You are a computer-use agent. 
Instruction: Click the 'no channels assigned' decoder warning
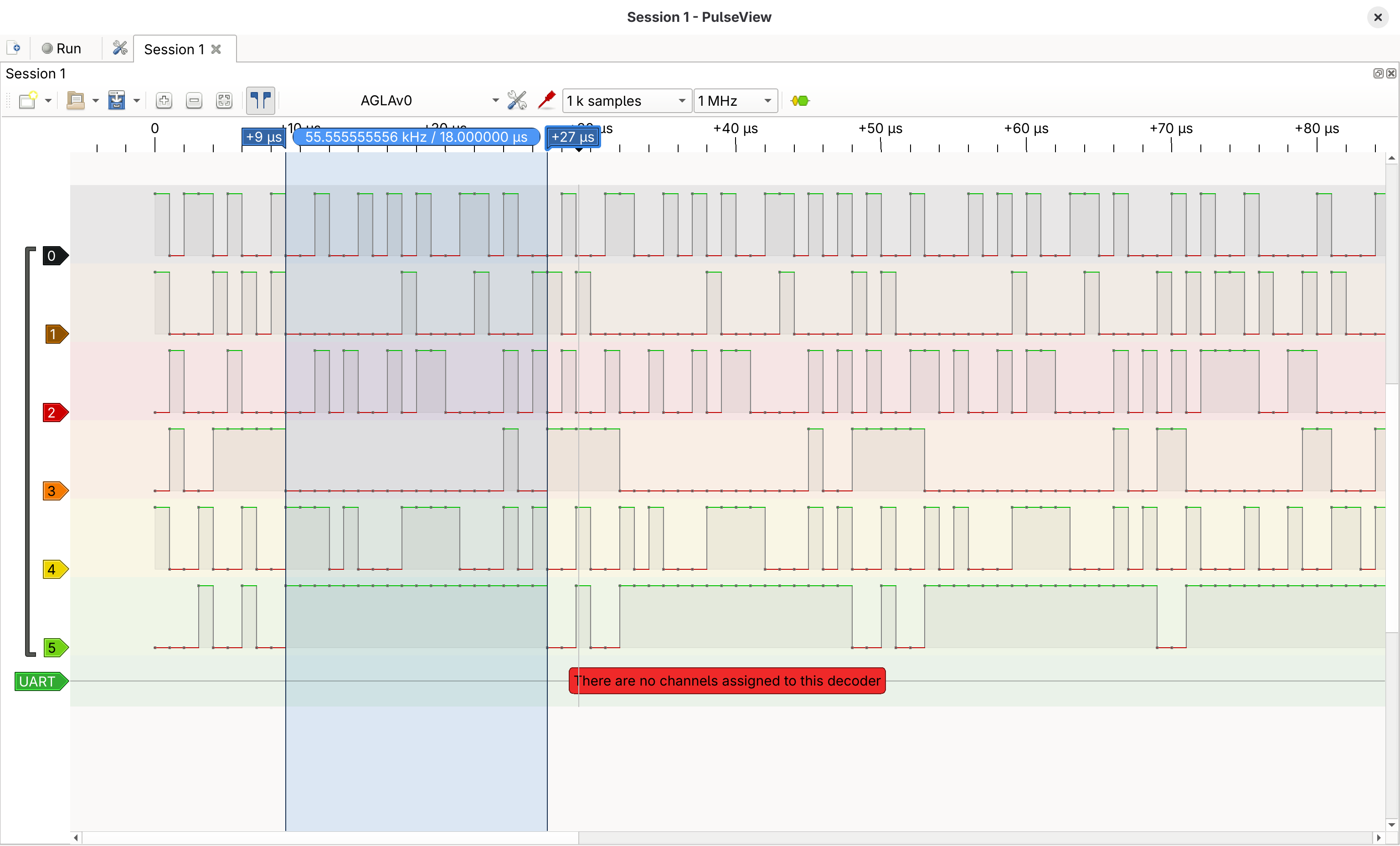727,681
